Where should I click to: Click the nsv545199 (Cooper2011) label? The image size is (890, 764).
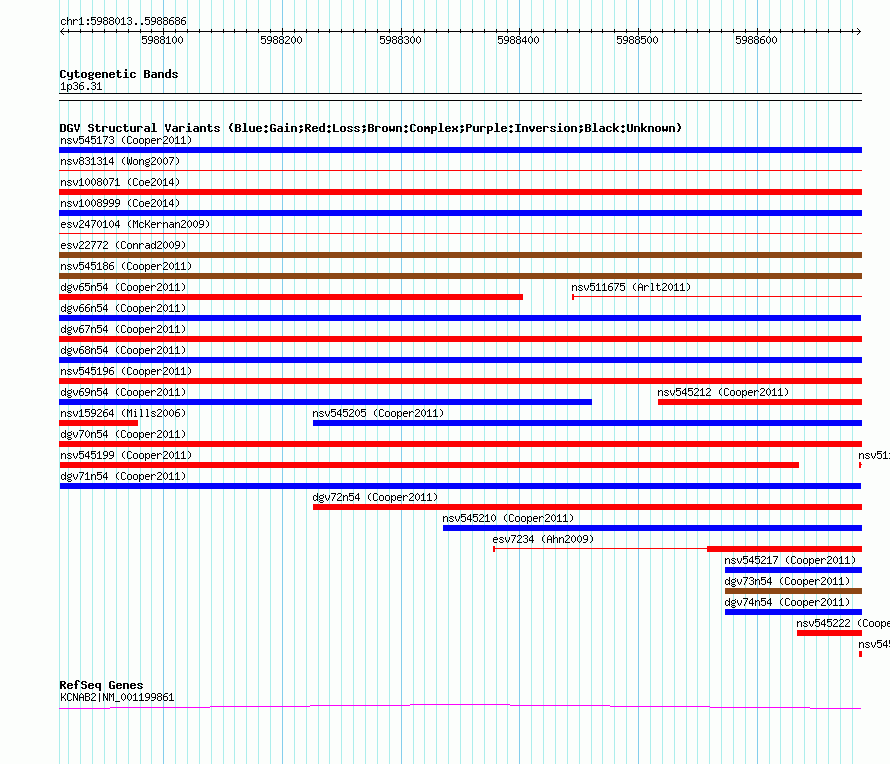click(126, 455)
